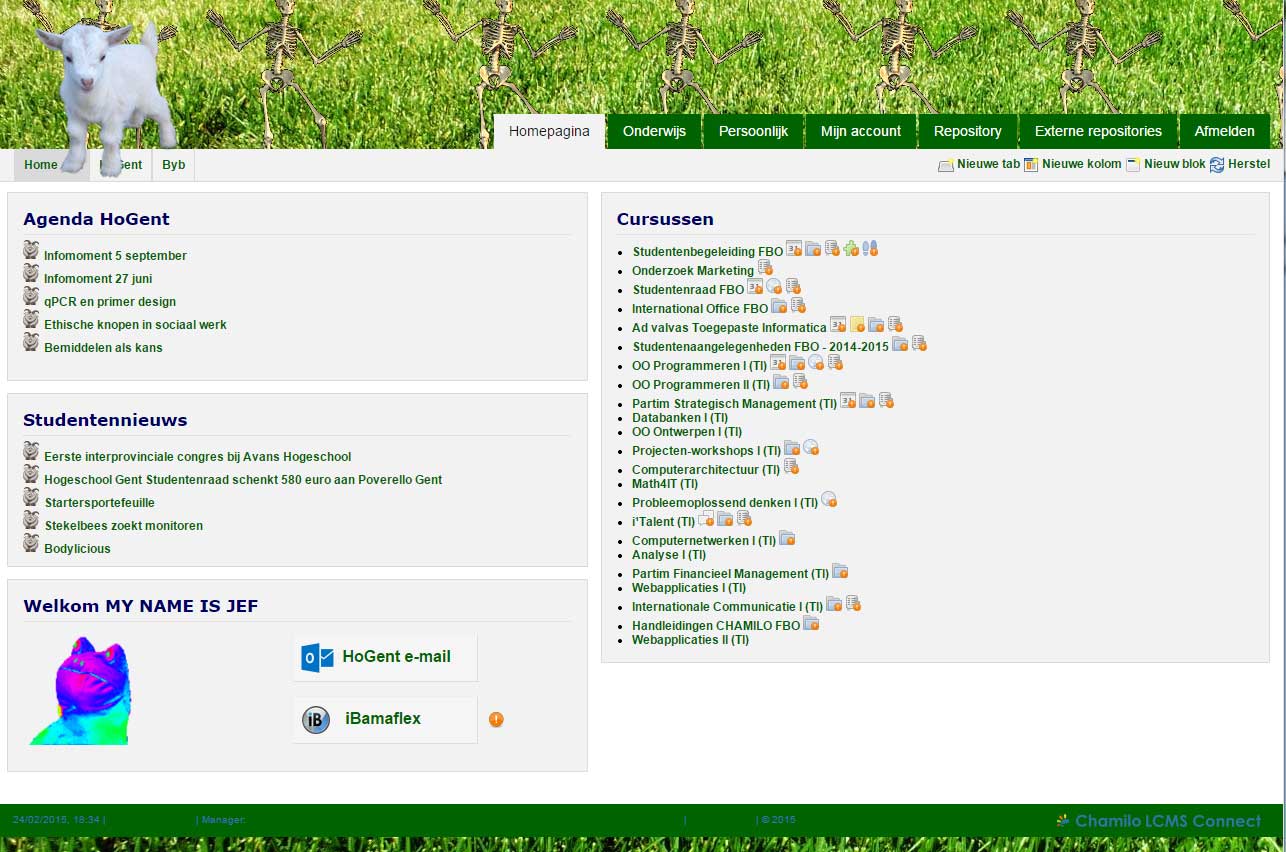This screenshot has width=1286, height=852.
Task: Open the folder icon beside Computernetwerken I (TI)
Action: [x=787, y=537]
